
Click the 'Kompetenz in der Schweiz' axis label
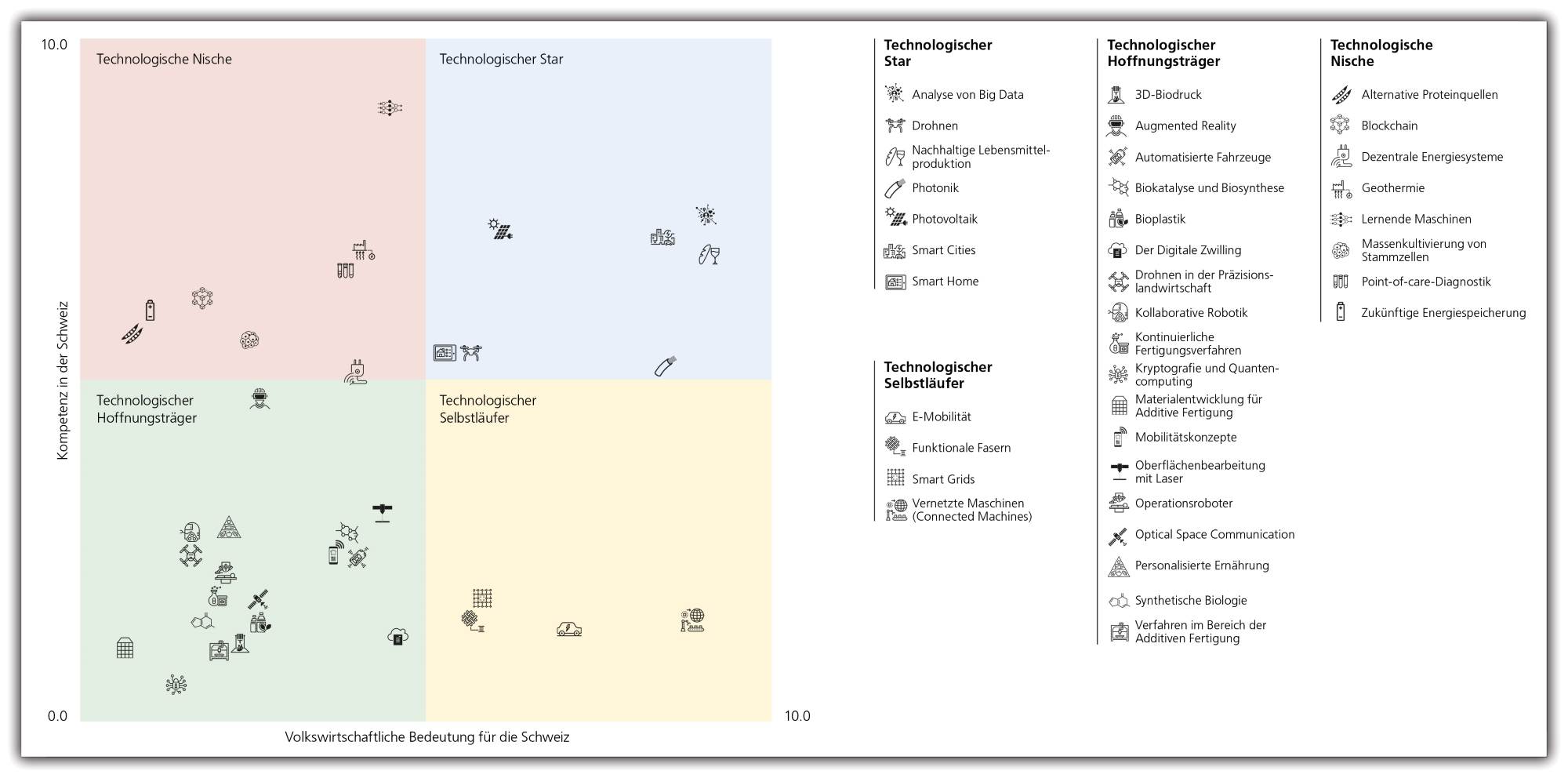[63, 380]
